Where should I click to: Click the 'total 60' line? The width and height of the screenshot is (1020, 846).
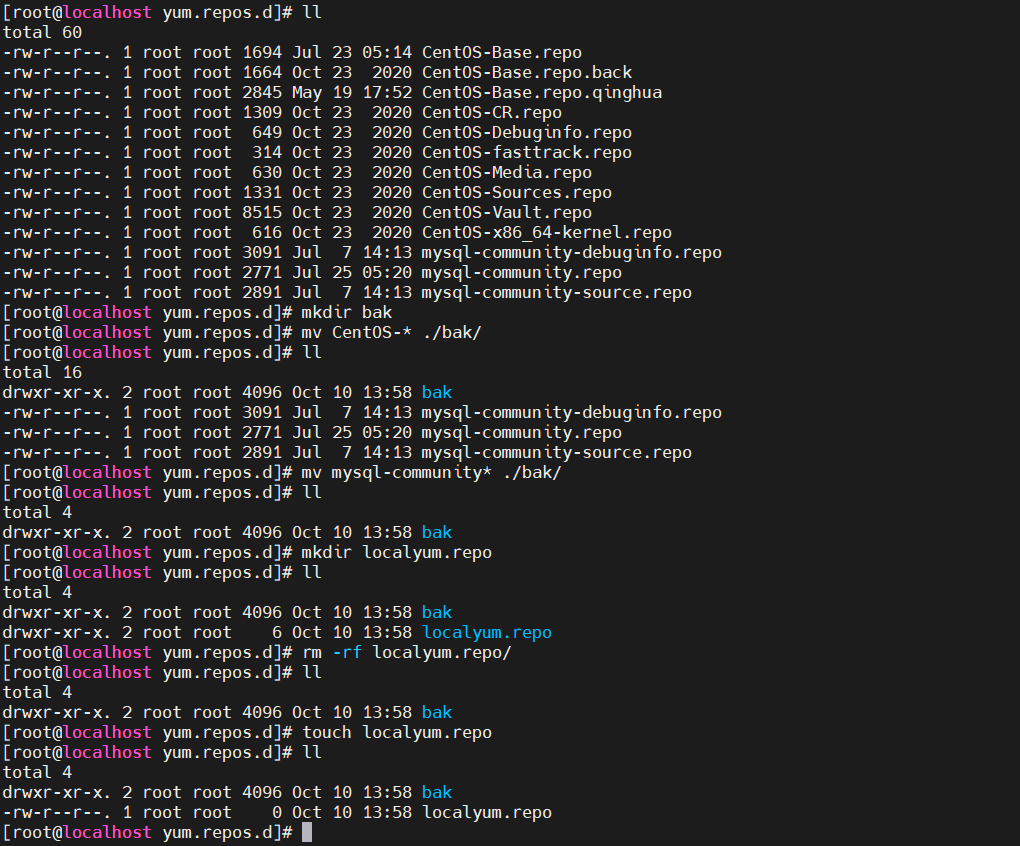42,33
